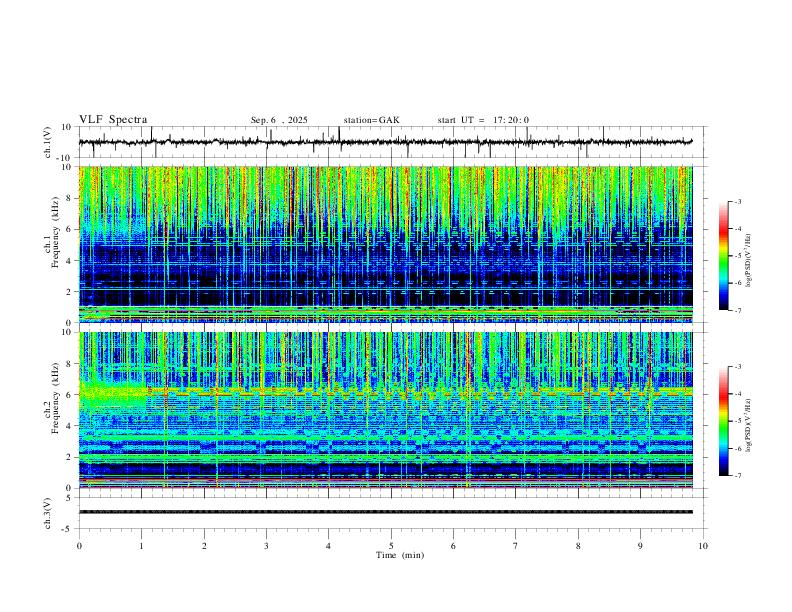792x612 pixels.
Task: Click the "-3" label atop the ch.1 color bar
Action: 737,201
